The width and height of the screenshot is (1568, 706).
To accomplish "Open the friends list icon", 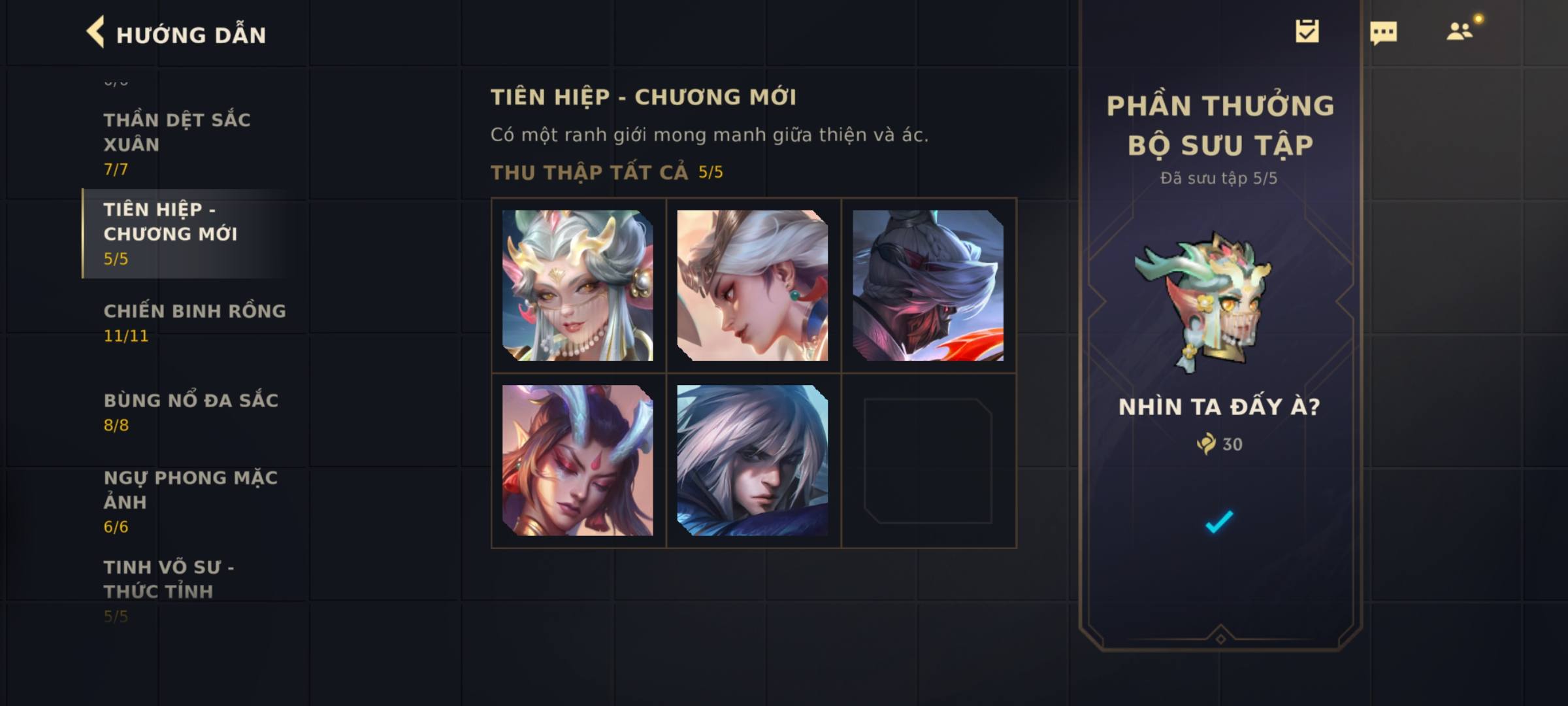I will click(x=1460, y=31).
